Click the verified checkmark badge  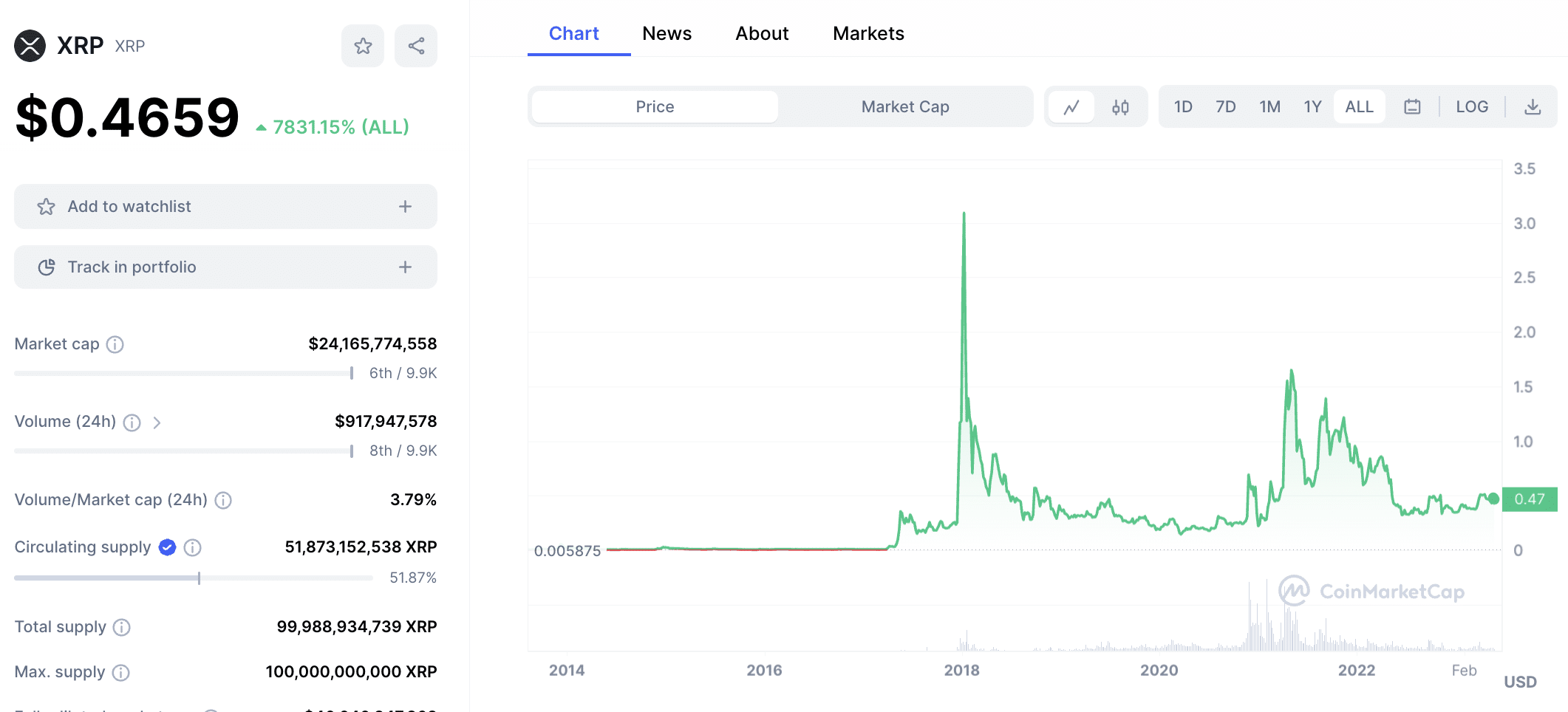[168, 547]
